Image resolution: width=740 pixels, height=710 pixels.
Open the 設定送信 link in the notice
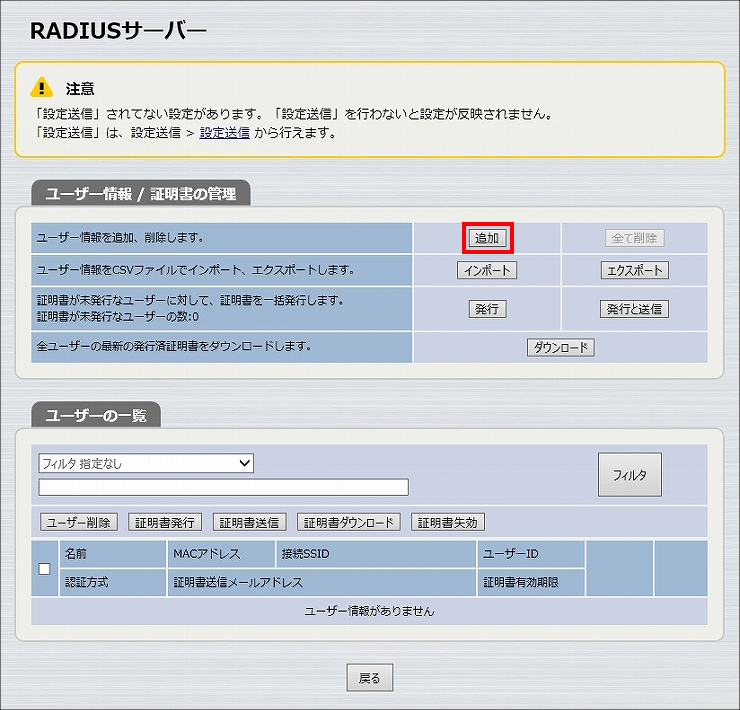(225, 133)
